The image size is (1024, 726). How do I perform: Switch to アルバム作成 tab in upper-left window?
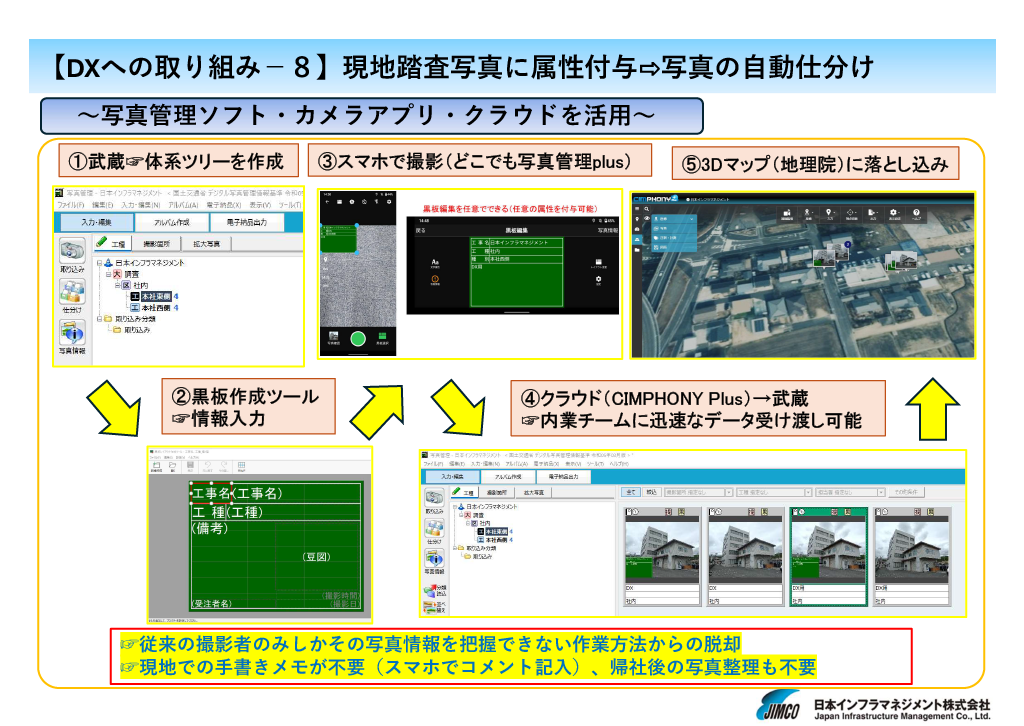(171, 223)
